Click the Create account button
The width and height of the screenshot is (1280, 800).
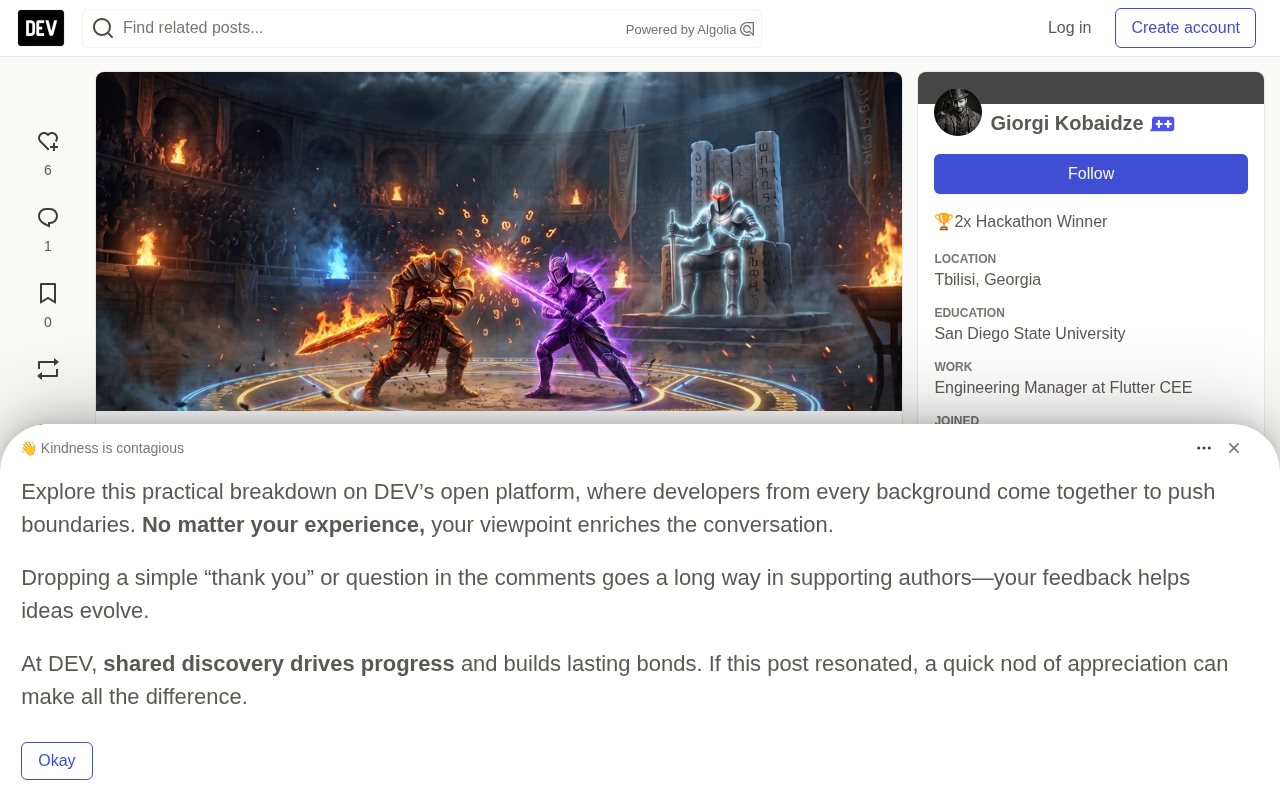coord(1185,28)
